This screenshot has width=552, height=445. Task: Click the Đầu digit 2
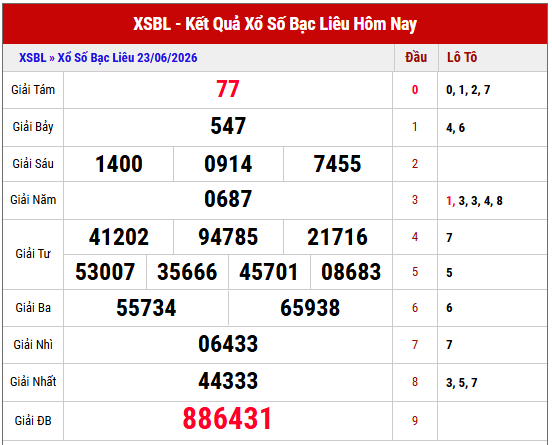coord(415,164)
